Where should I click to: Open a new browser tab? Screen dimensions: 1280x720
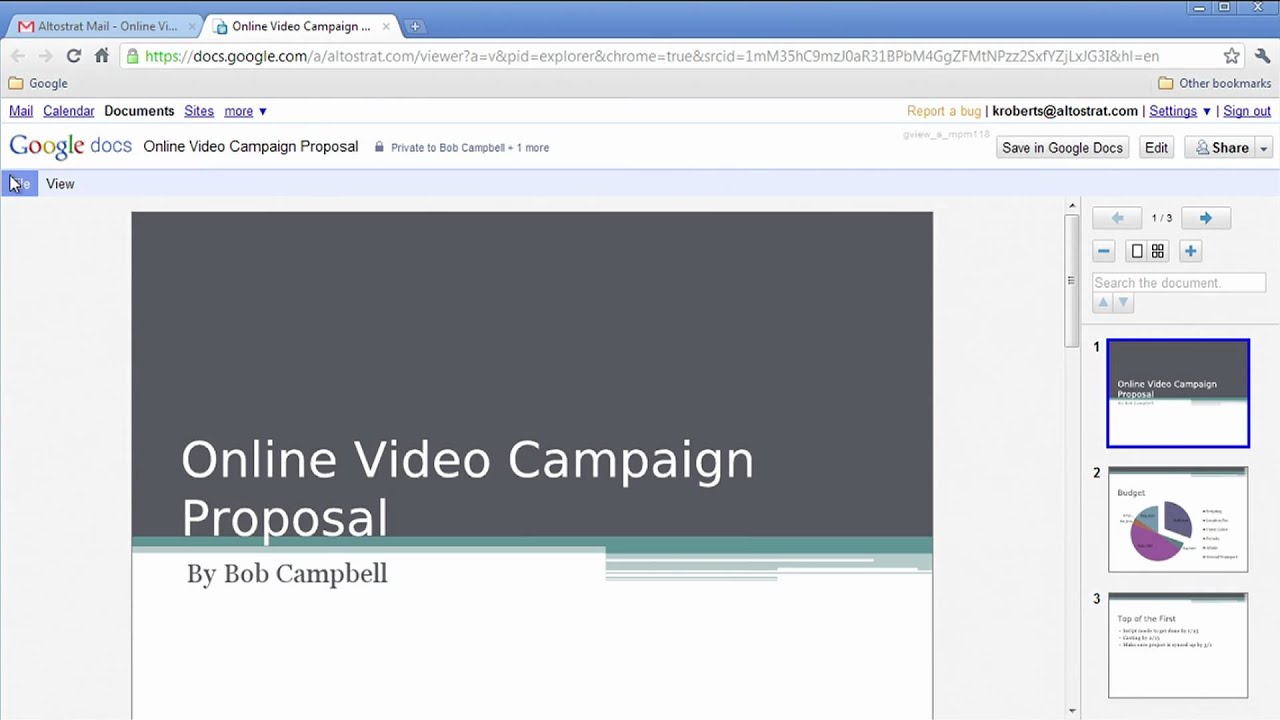click(x=415, y=26)
